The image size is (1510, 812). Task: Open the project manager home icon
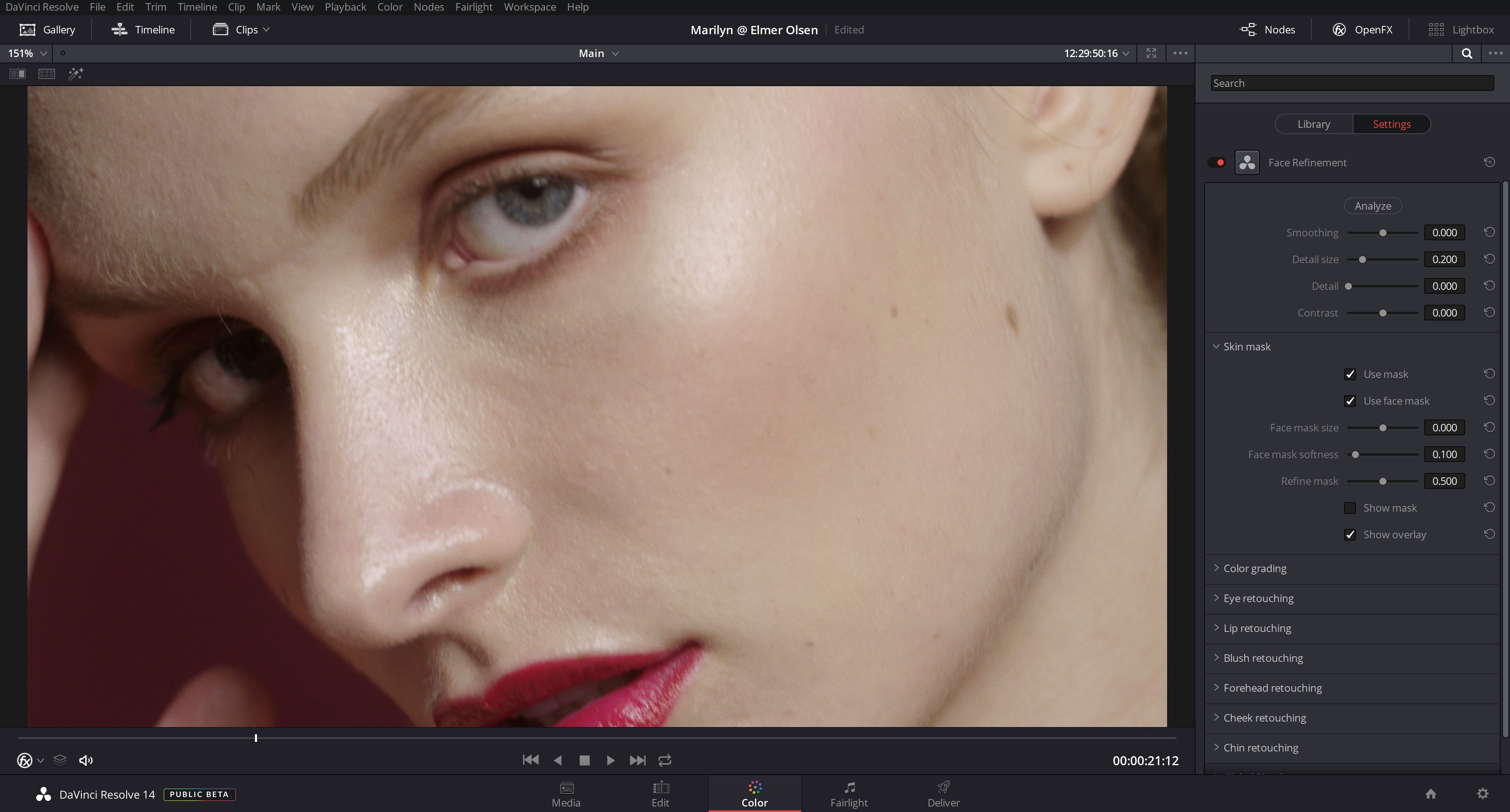1431,794
